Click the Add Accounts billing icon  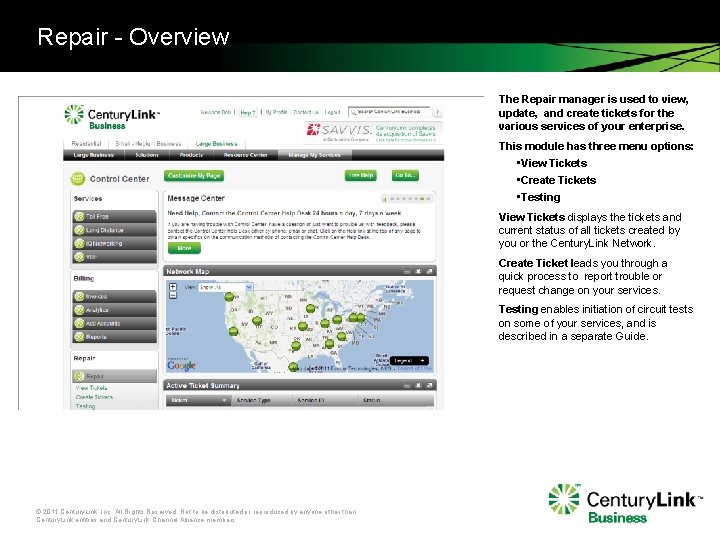tap(79, 323)
